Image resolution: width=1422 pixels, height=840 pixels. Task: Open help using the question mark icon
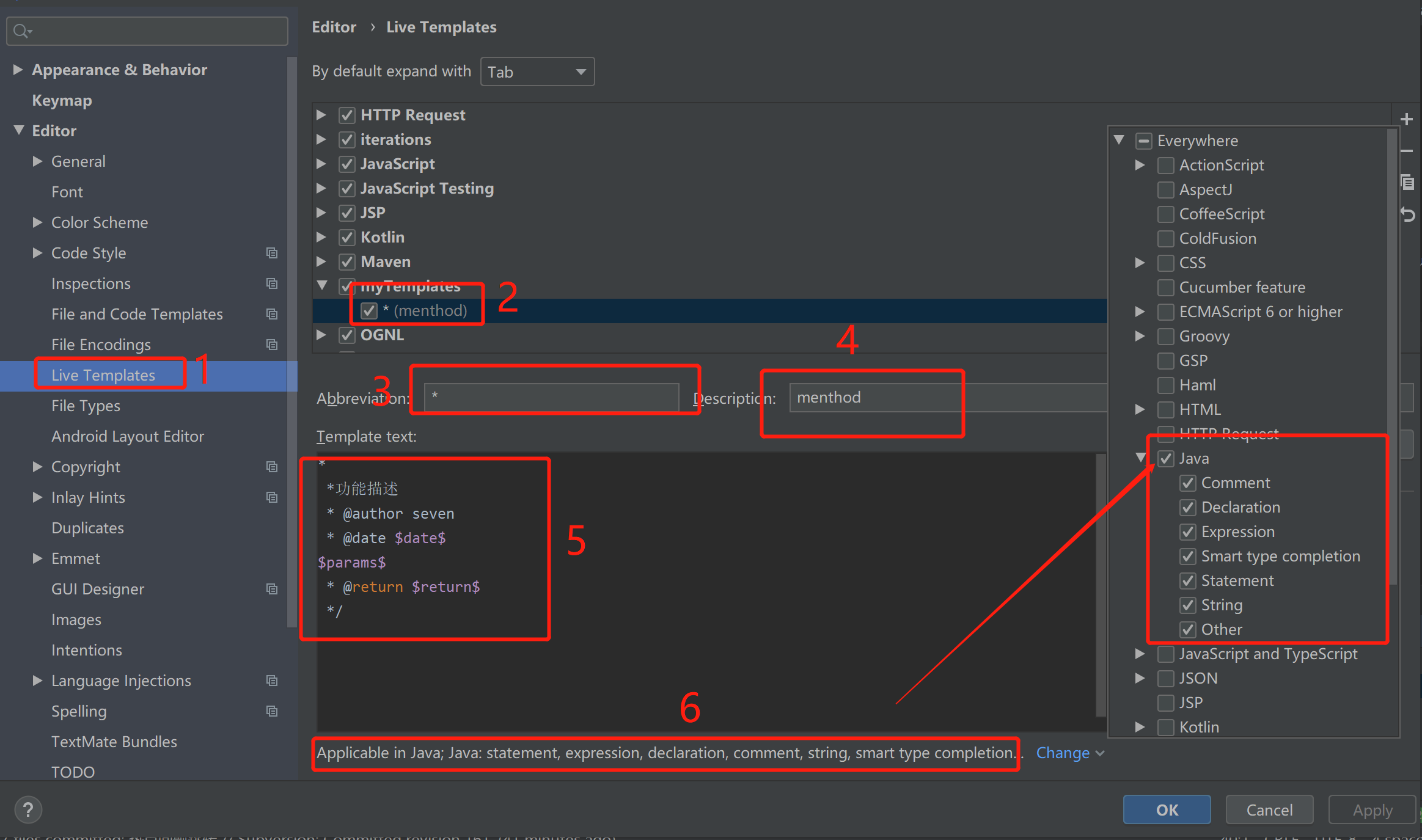[x=27, y=809]
